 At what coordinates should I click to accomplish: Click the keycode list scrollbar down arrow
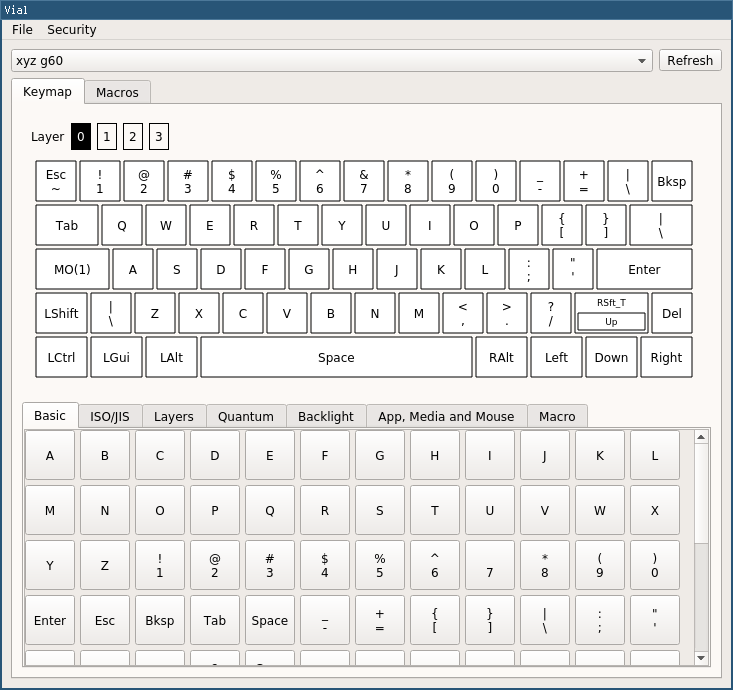click(x=701, y=658)
